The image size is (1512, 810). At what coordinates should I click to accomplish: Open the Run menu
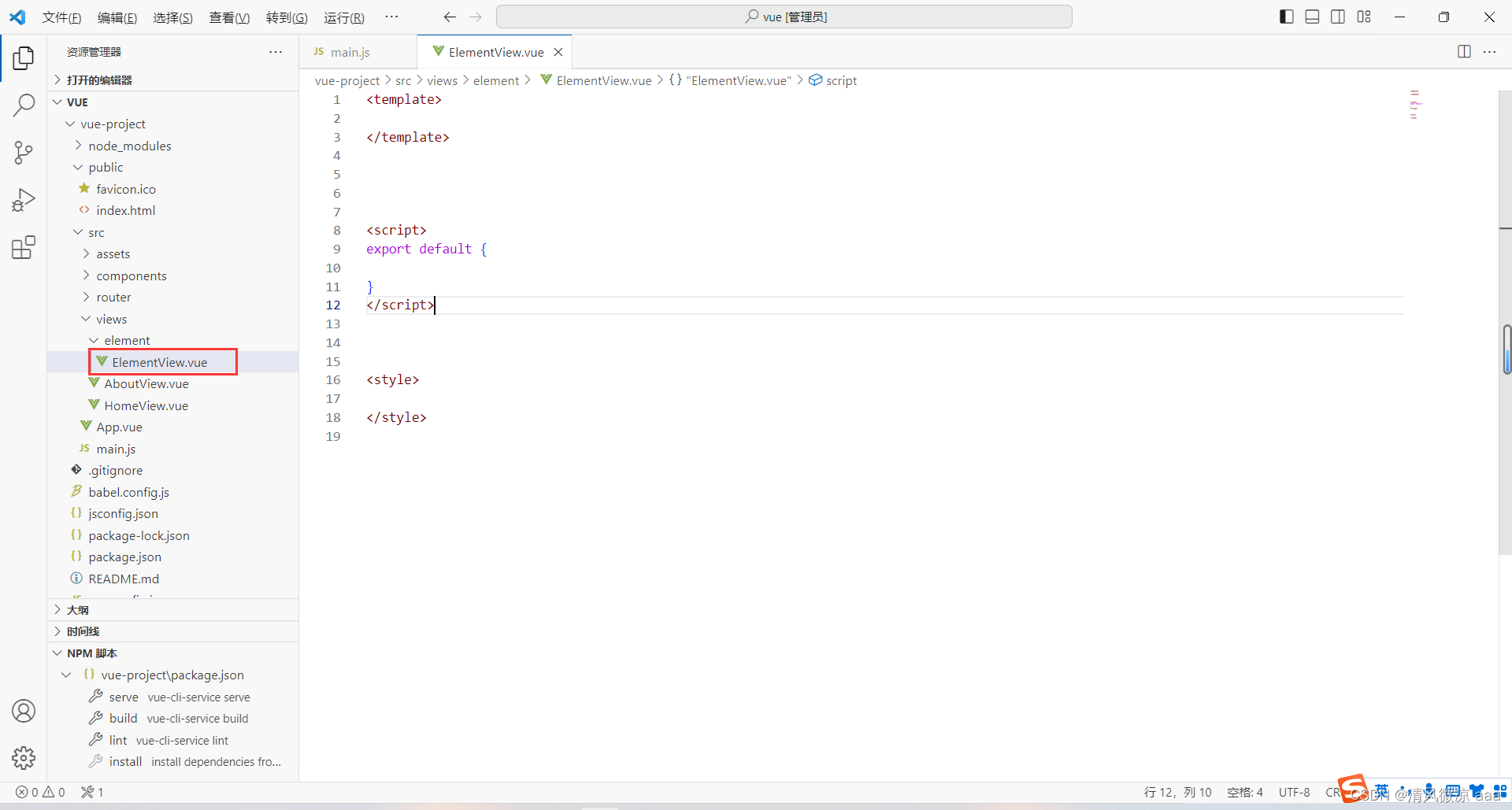(x=344, y=17)
